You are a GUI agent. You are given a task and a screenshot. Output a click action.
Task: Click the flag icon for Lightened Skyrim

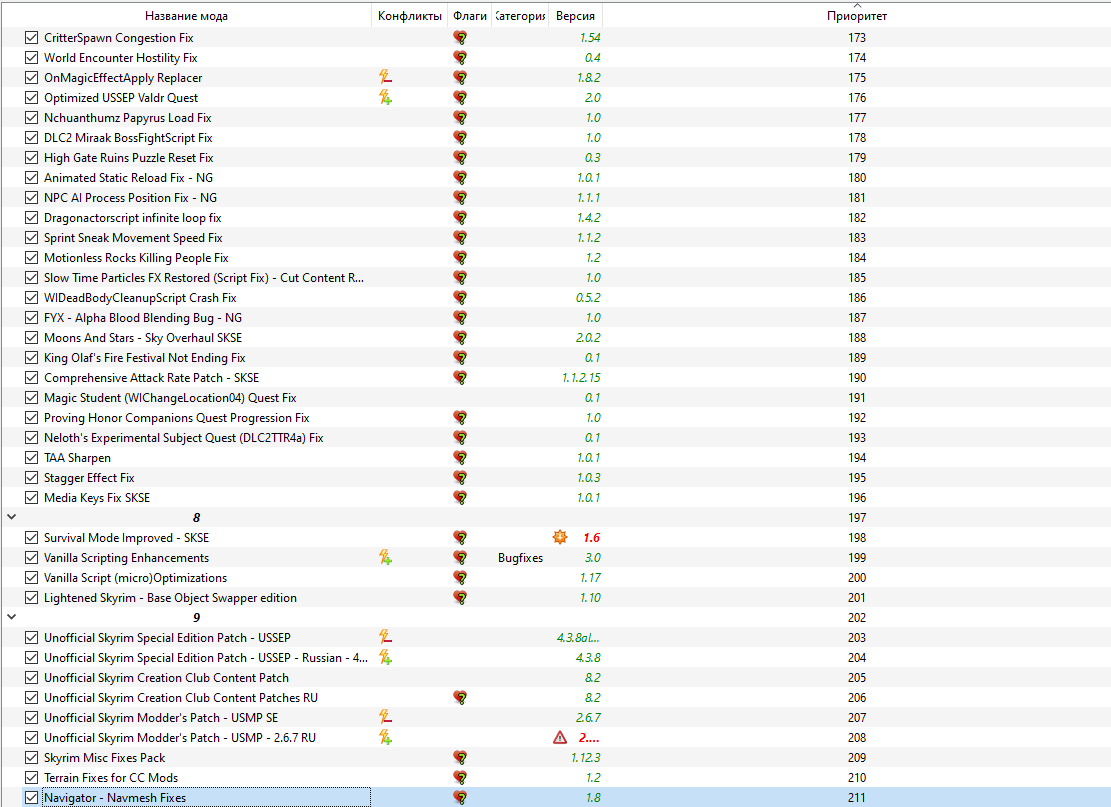pos(461,597)
